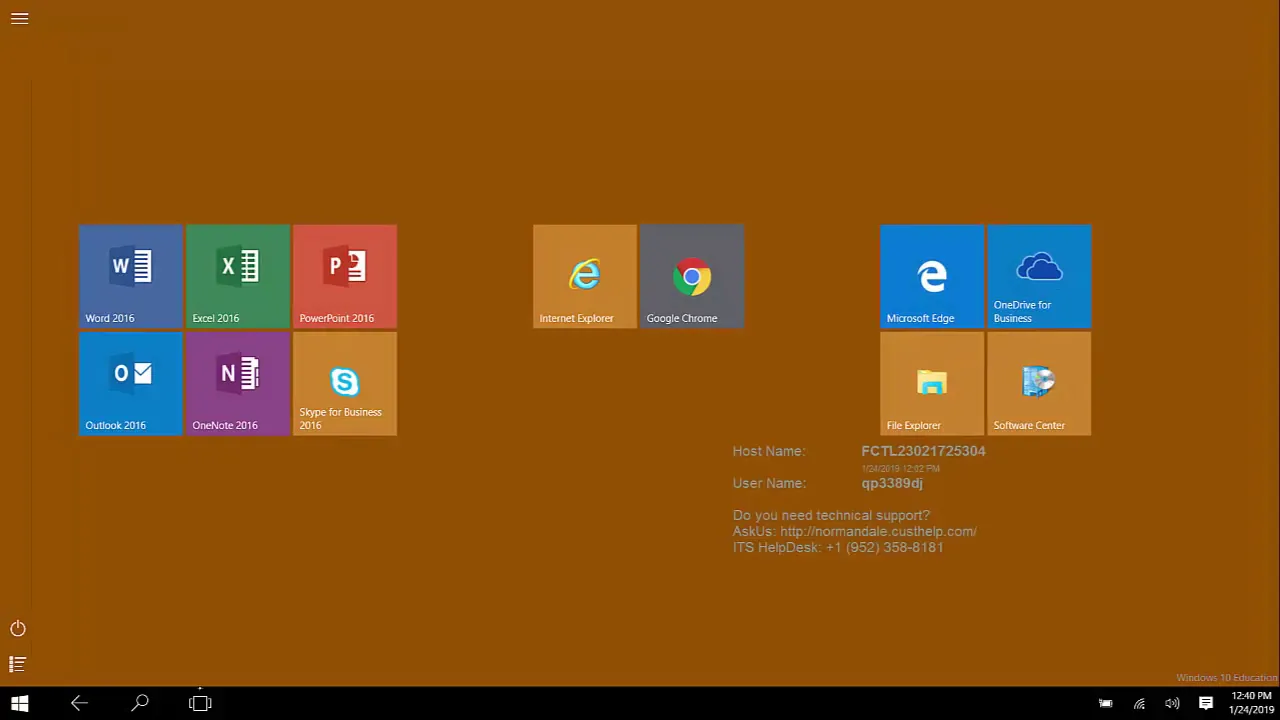Viewport: 1280px width, 720px height.
Task: Open the Microsoft Edge tile
Action: 932,276
